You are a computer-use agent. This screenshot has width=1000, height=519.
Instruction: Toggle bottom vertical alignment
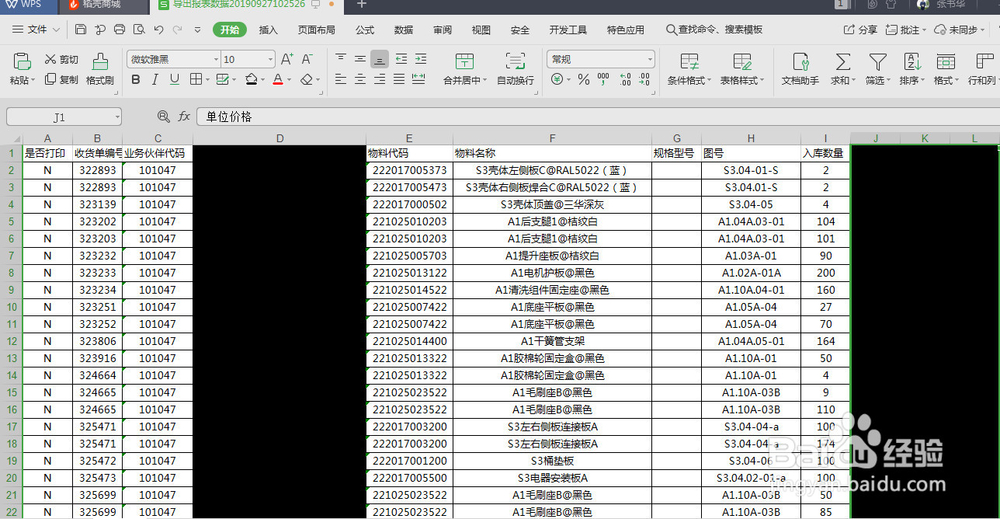(x=379, y=60)
